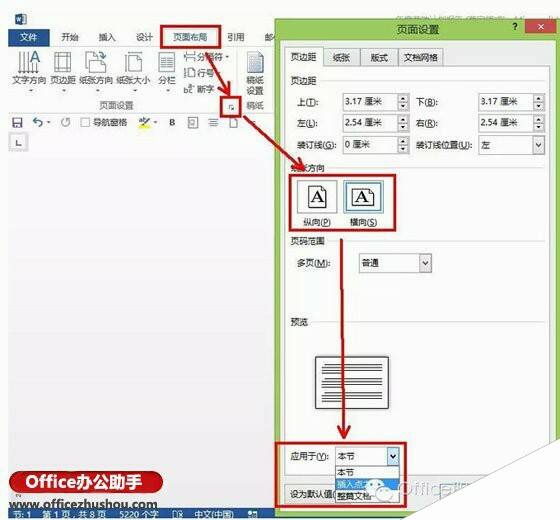Switch to the 设计 ribbon tab
This screenshot has width=560, height=520.
(x=144, y=37)
